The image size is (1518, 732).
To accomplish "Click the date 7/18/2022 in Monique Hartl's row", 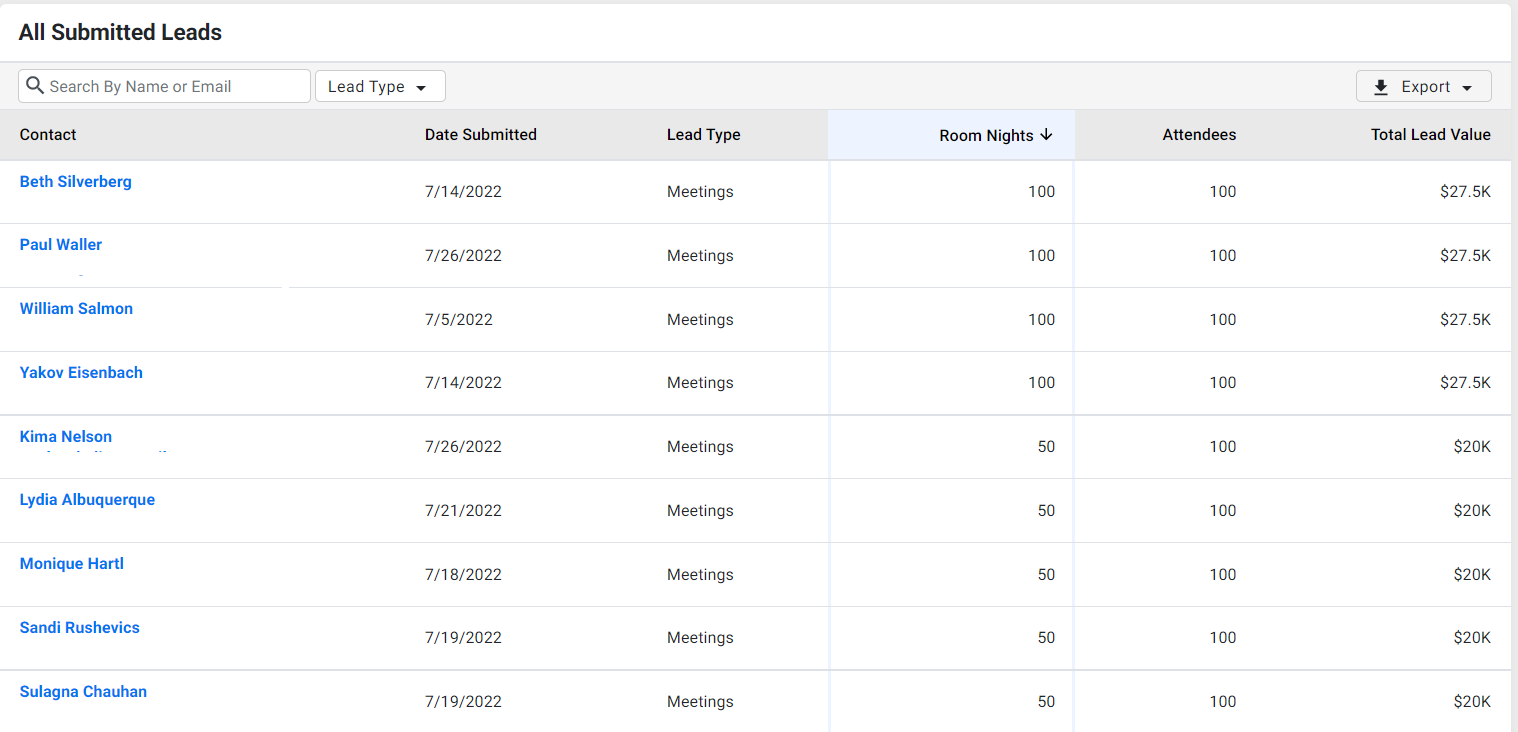I will click(x=463, y=575).
